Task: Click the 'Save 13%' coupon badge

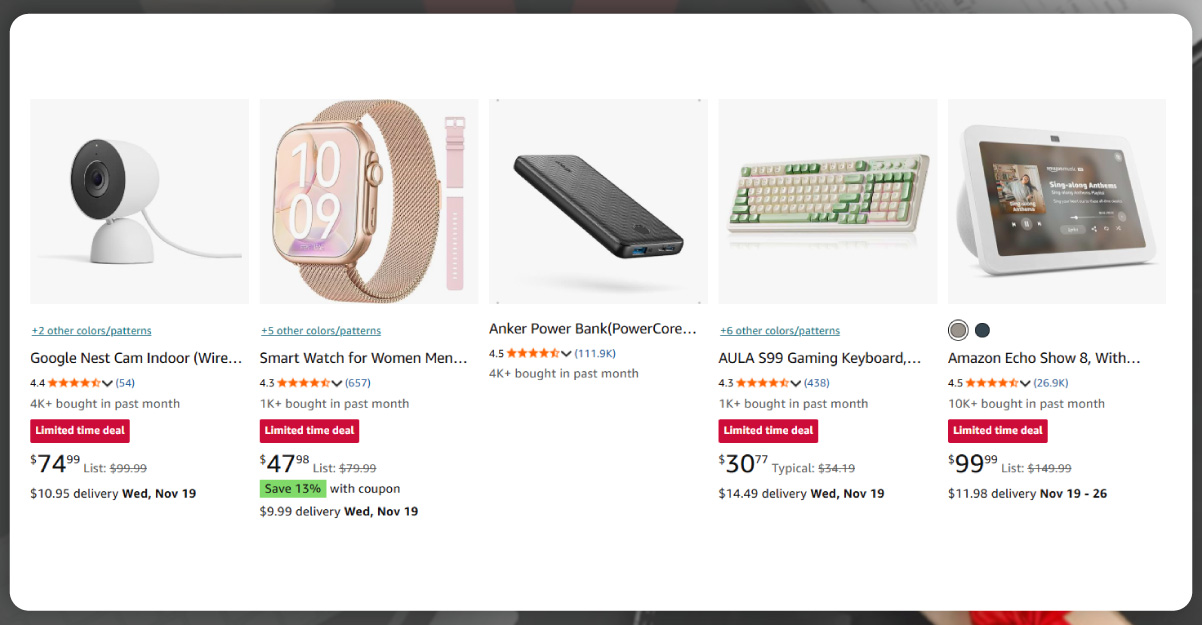Action: 292,489
